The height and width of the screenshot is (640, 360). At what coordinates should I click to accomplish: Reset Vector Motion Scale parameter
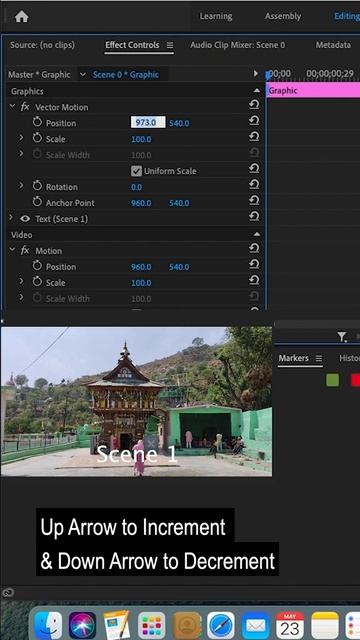click(x=254, y=137)
